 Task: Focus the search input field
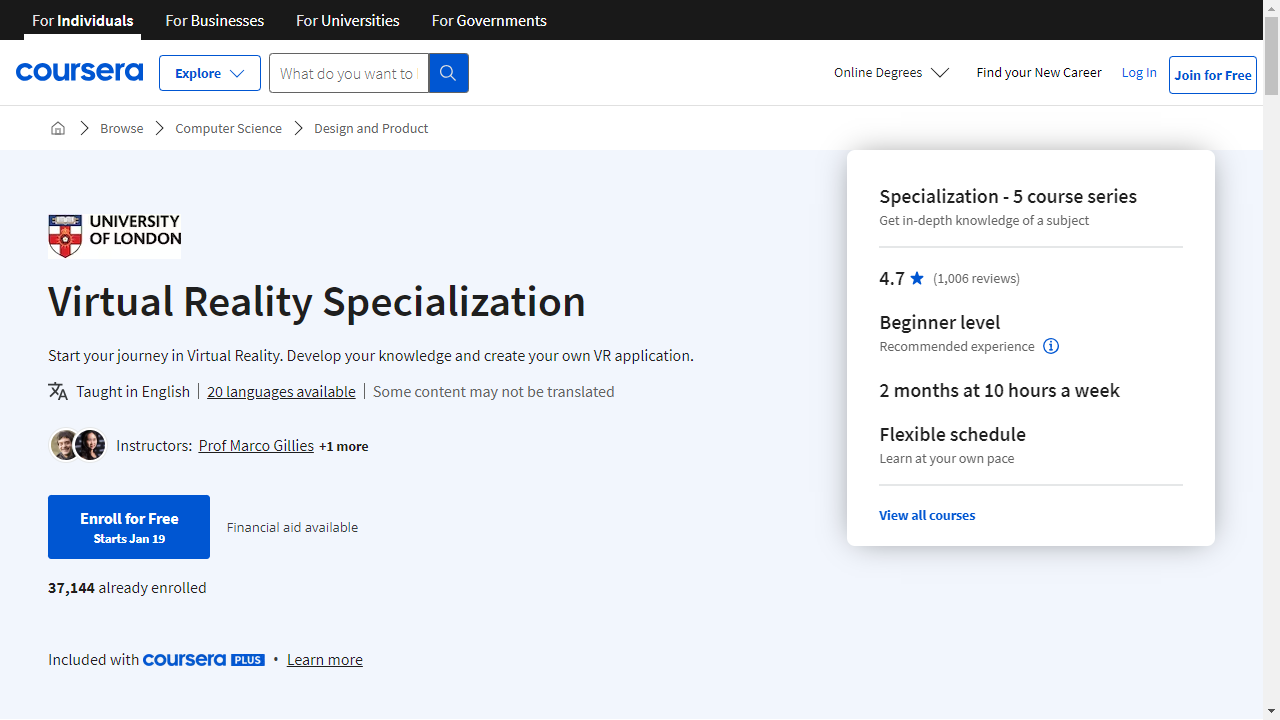pyautogui.click(x=349, y=73)
